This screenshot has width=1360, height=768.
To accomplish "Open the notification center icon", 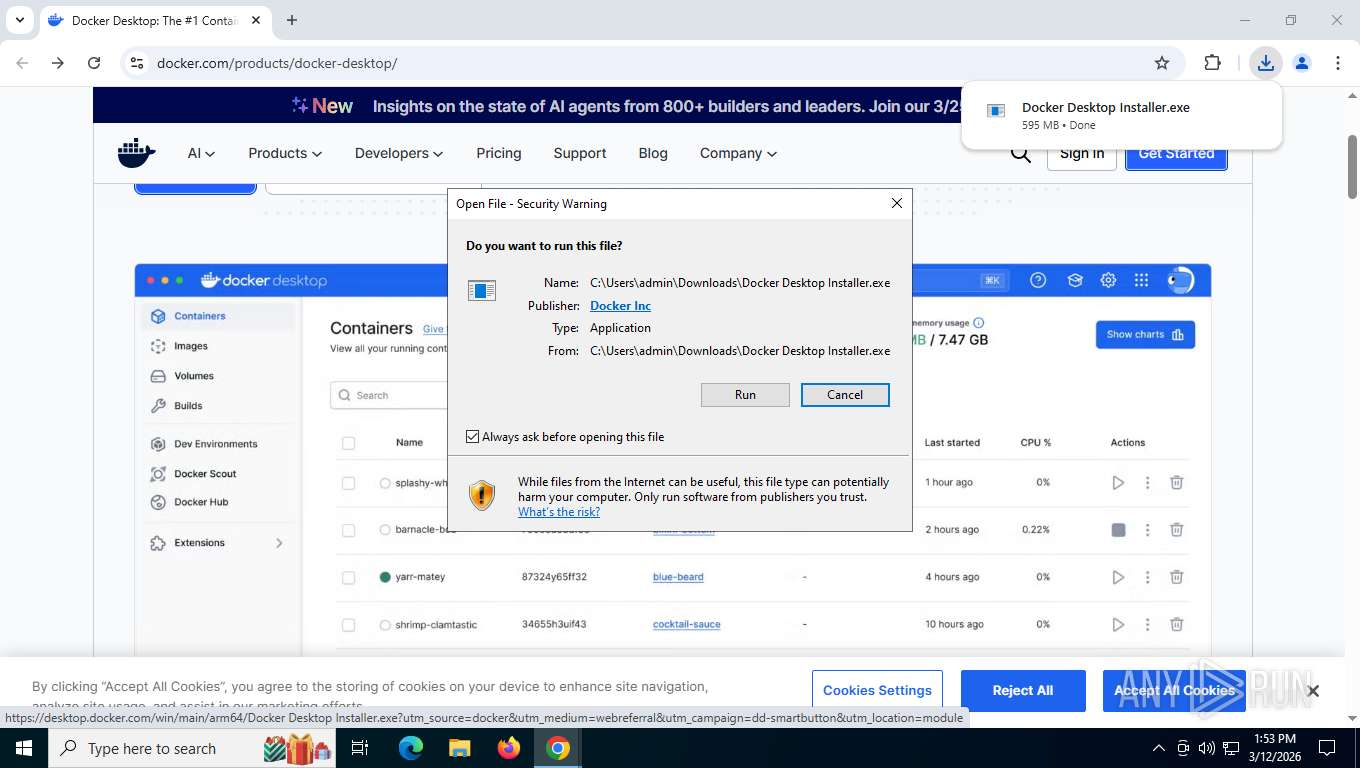I will coord(1327,748).
